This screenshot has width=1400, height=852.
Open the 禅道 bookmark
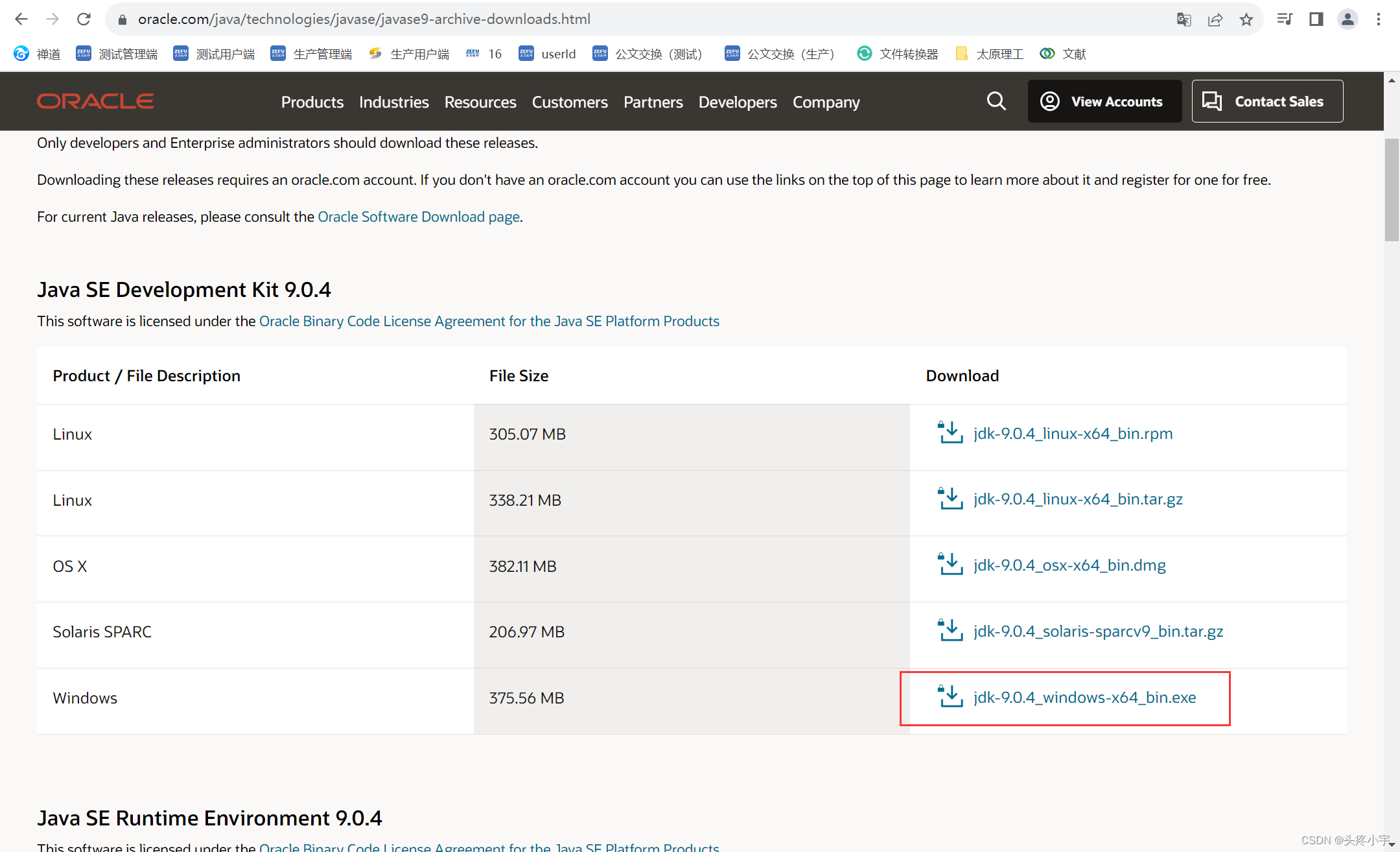click(x=49, y=54)
